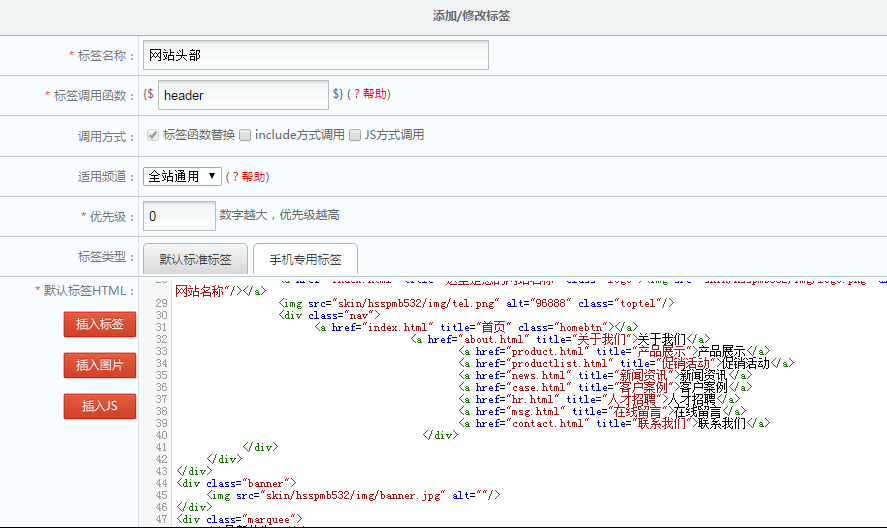
Task: Click the div class="nav" code line
Action: pyautogui.click(x=330, y=315)
